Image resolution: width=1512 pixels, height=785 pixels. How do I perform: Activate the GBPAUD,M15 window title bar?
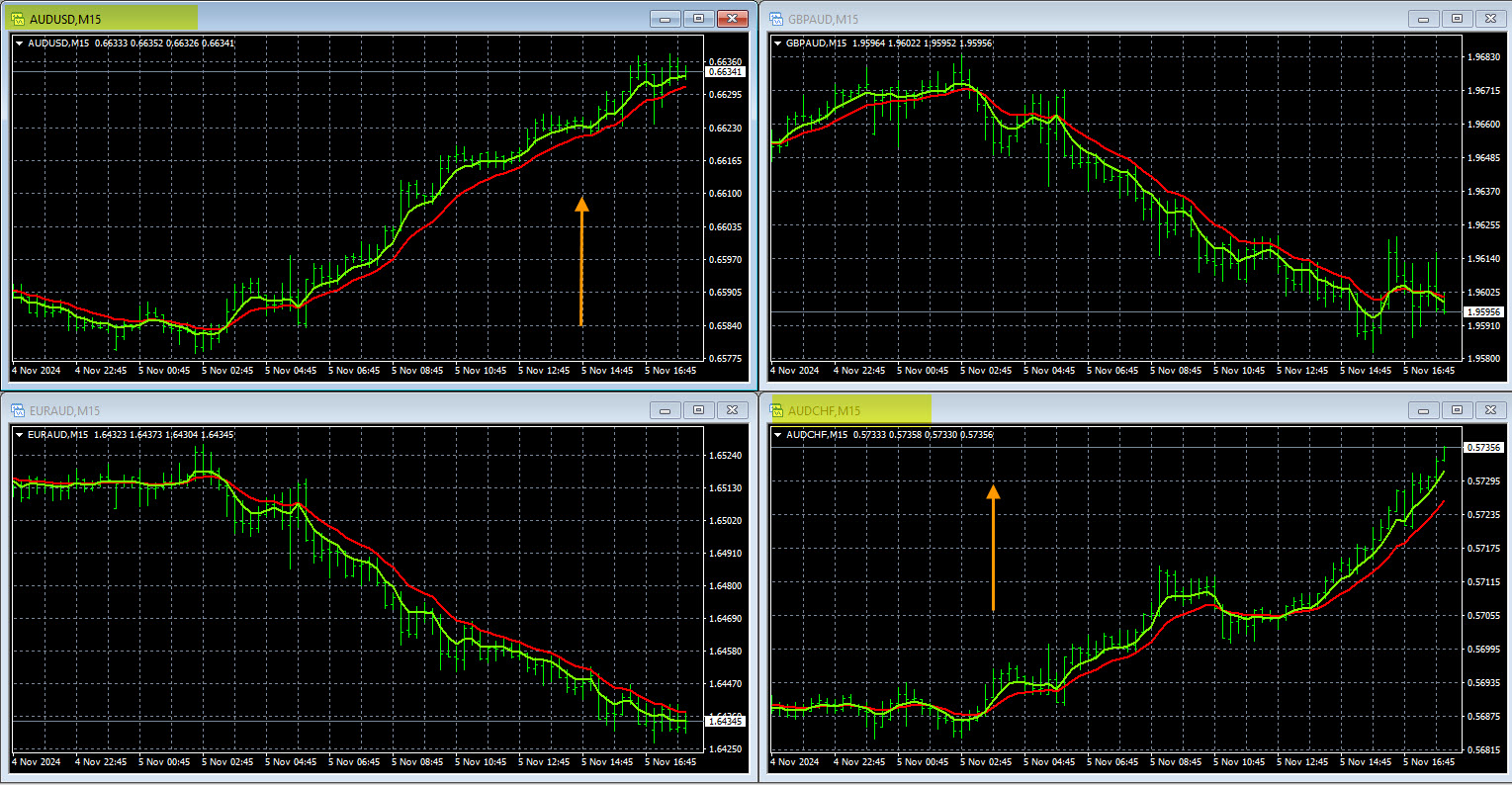coord(1088,19)
